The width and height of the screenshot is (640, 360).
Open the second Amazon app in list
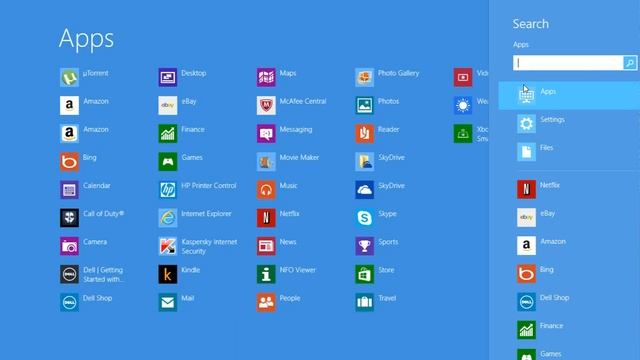pyautogui.click(x=69, y=133)
